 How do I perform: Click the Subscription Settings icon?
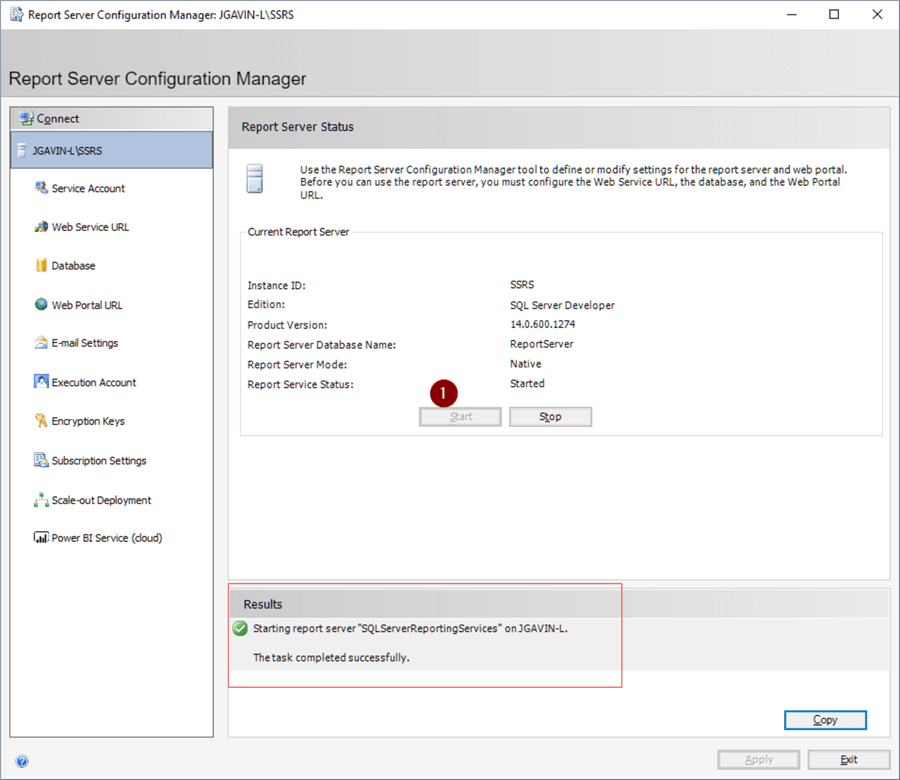point(41,460)
